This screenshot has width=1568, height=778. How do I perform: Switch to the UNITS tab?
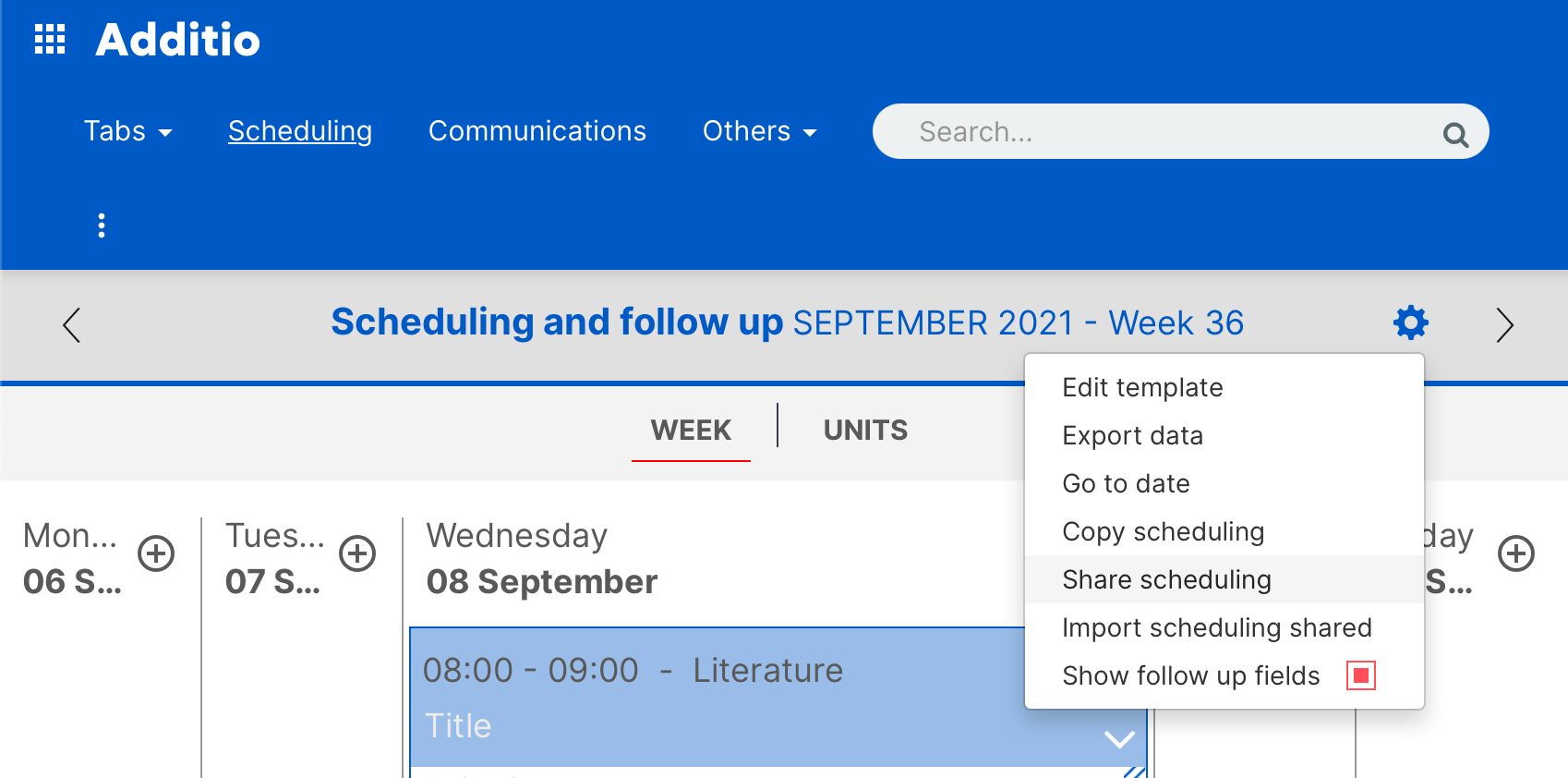pyautogui.click(x=865, y=430)
